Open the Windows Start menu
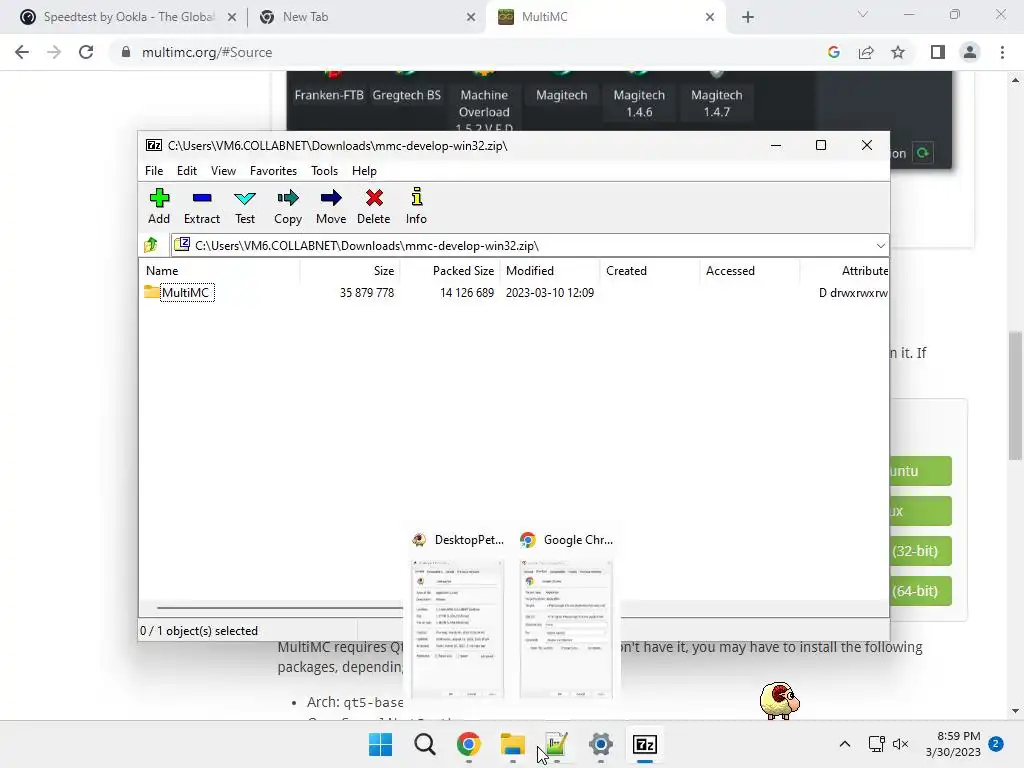Screen dimensions: 1024x768 pos(380,744)
